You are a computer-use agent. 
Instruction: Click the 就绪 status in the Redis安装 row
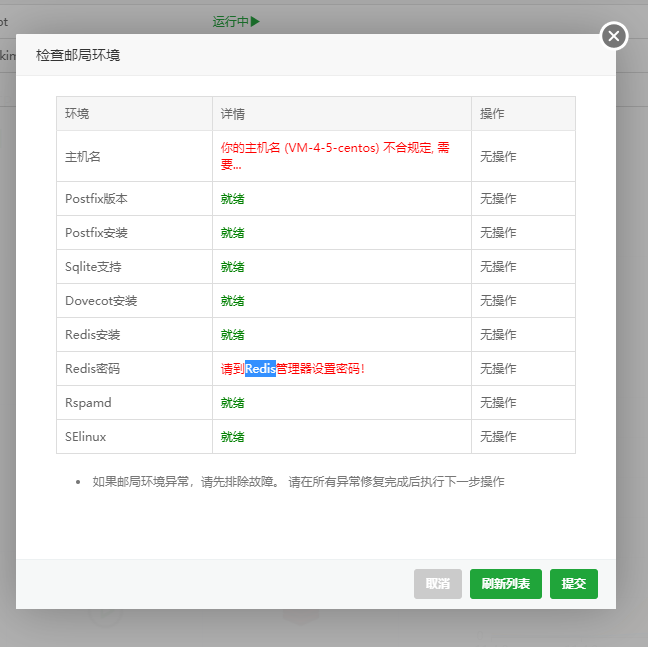click(x=232, y=334)
